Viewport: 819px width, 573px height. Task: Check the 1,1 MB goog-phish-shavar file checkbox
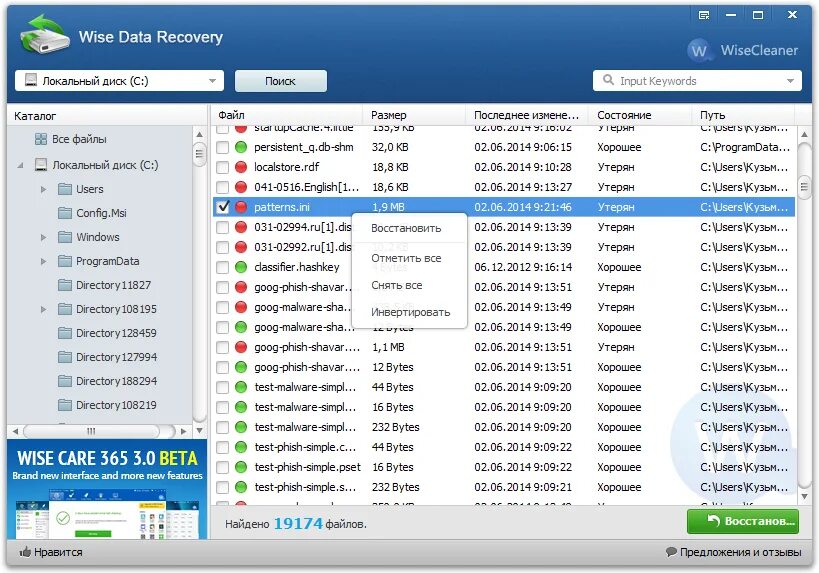(223, 347)
